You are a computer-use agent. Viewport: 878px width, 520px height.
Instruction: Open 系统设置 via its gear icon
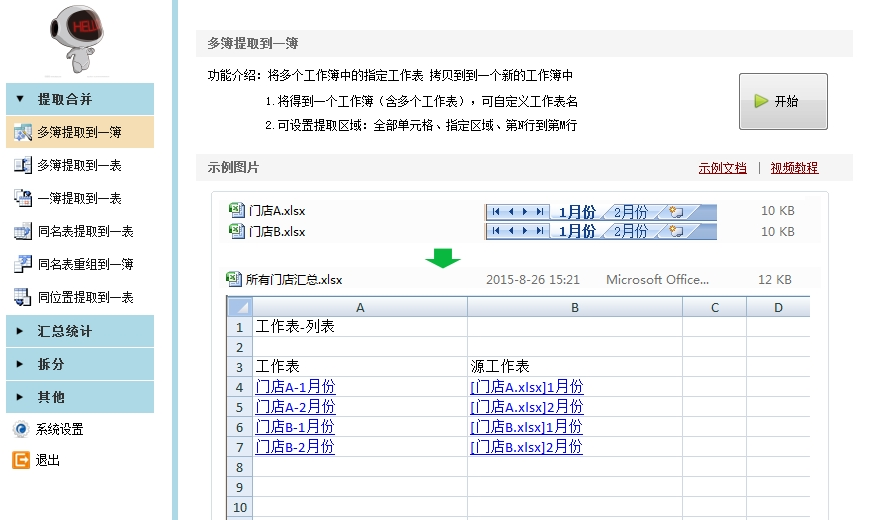tap(20, 429)
